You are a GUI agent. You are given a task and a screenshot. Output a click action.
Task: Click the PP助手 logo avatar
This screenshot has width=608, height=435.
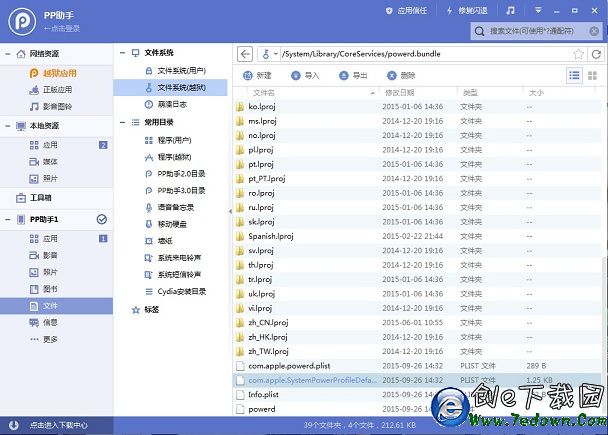[x=22, y=21]
